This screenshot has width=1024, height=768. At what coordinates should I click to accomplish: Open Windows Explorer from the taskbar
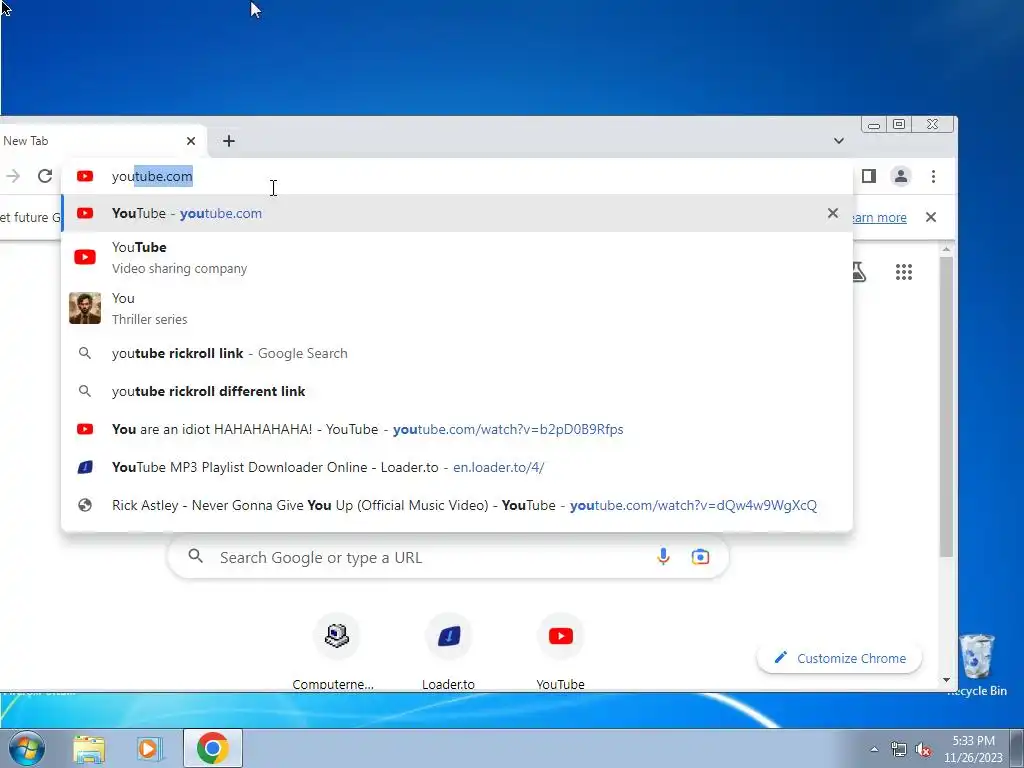(x=89, y=749)
